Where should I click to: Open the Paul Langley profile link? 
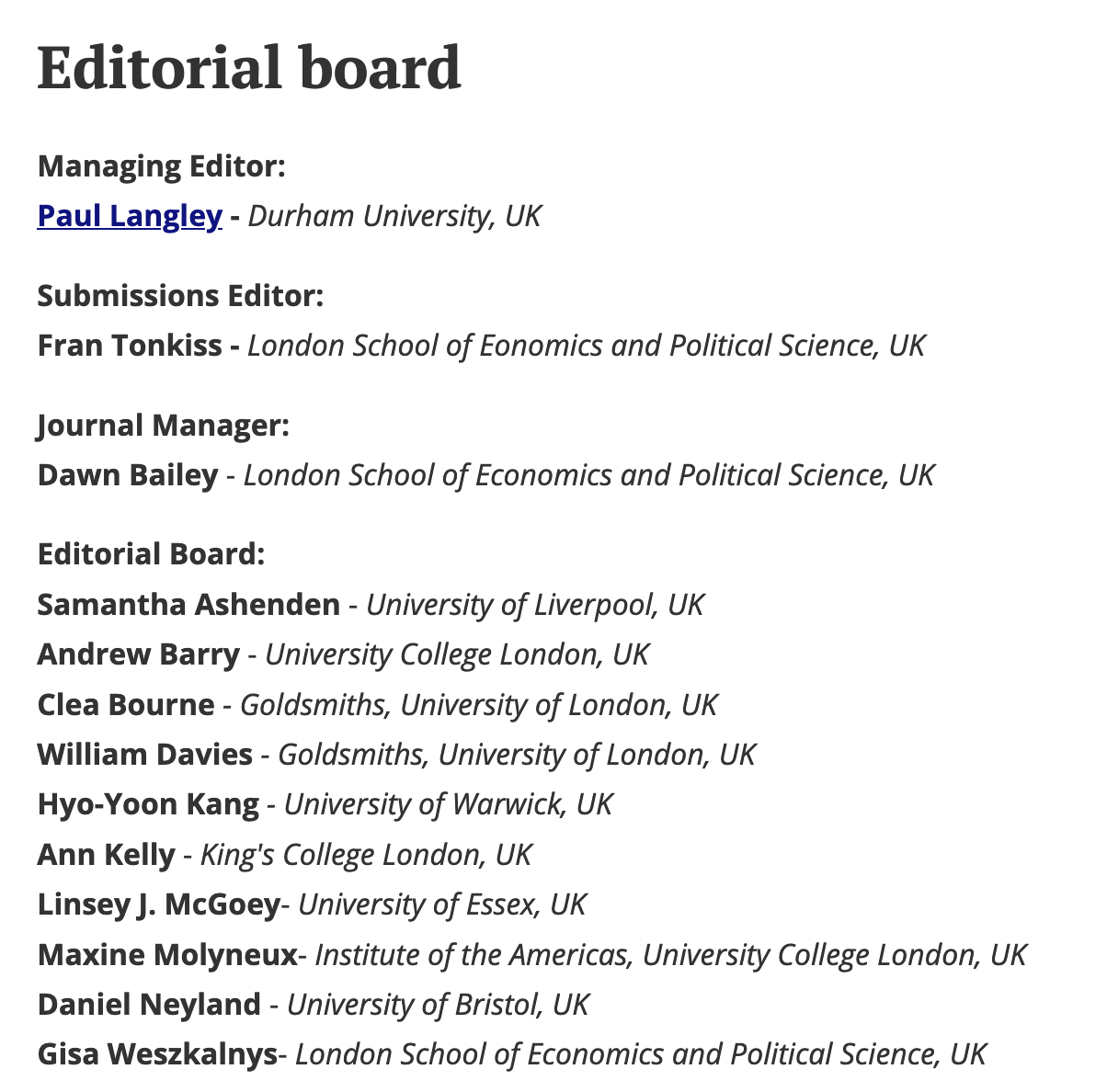tap(130, 216)
